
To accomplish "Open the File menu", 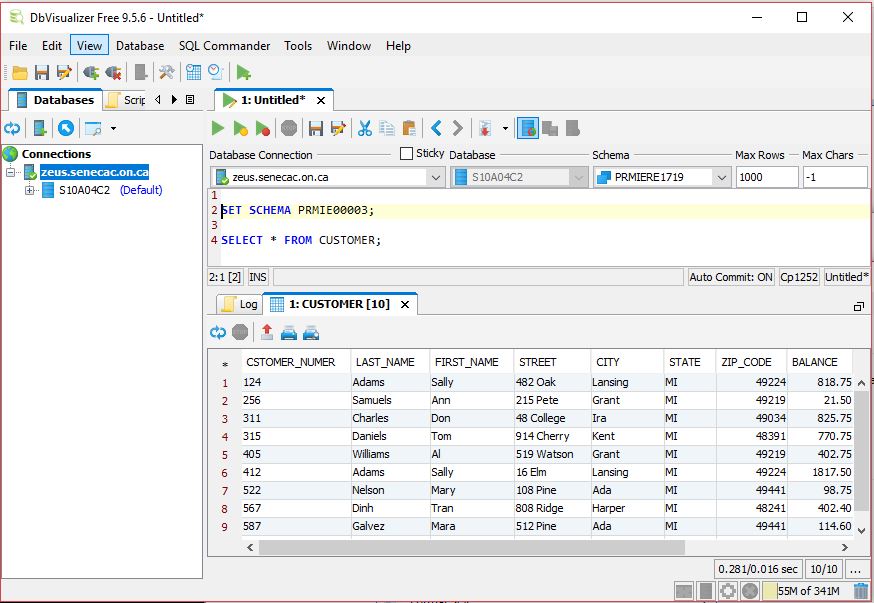I will 18,46.
